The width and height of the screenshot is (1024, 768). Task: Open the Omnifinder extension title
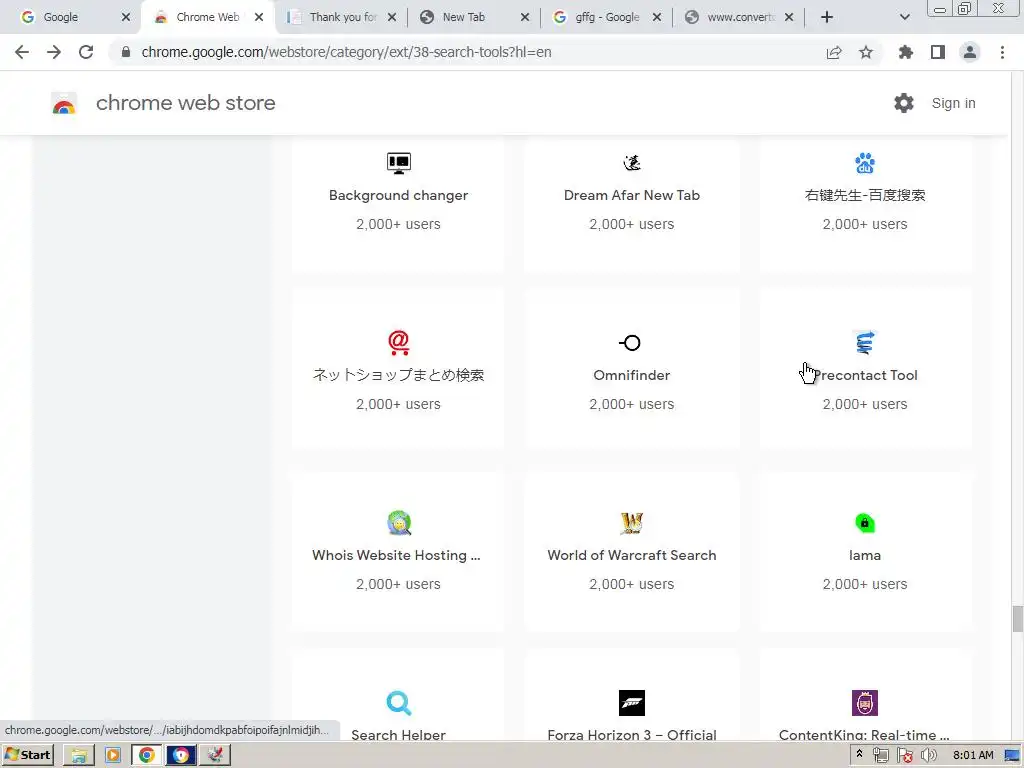632,376
